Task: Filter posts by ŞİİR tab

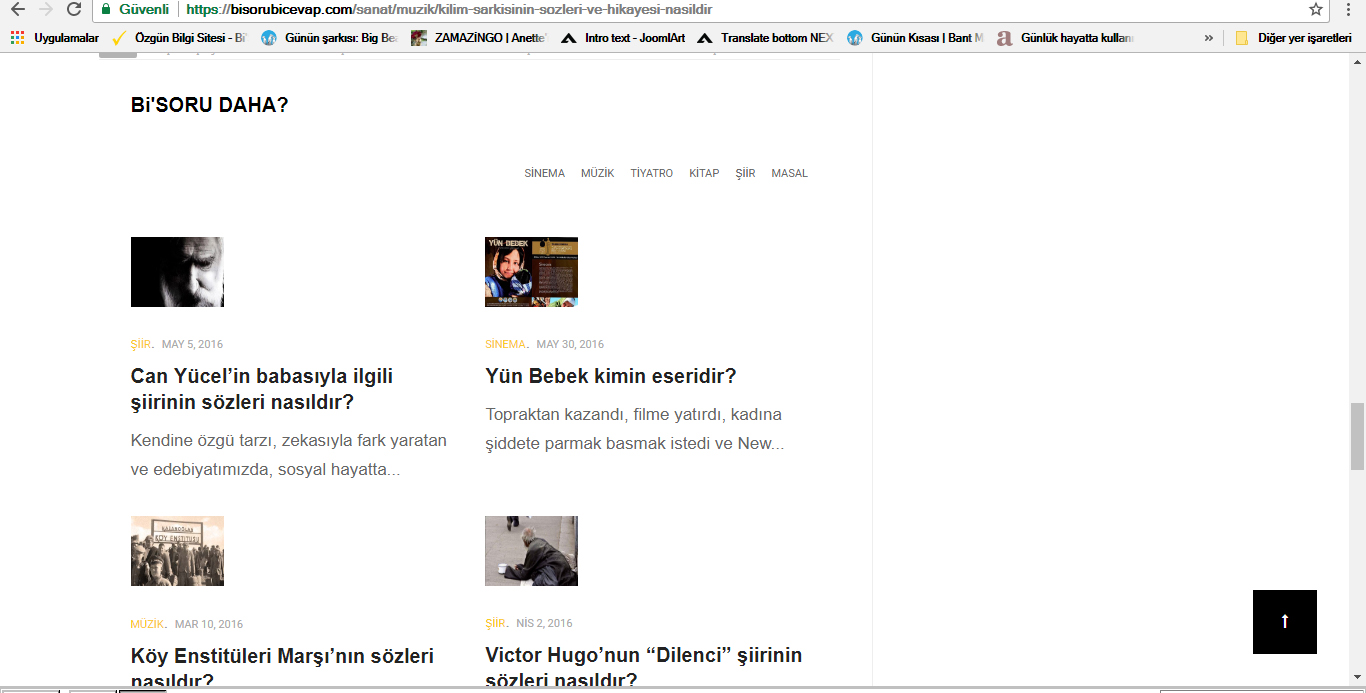Action: point(745,173)
